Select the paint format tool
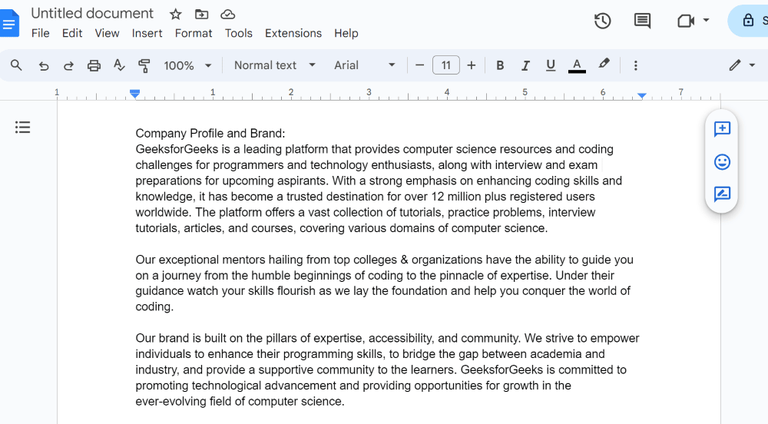This screenshot has width=768, height=424. pyautogui.click(x=144, y=65)
